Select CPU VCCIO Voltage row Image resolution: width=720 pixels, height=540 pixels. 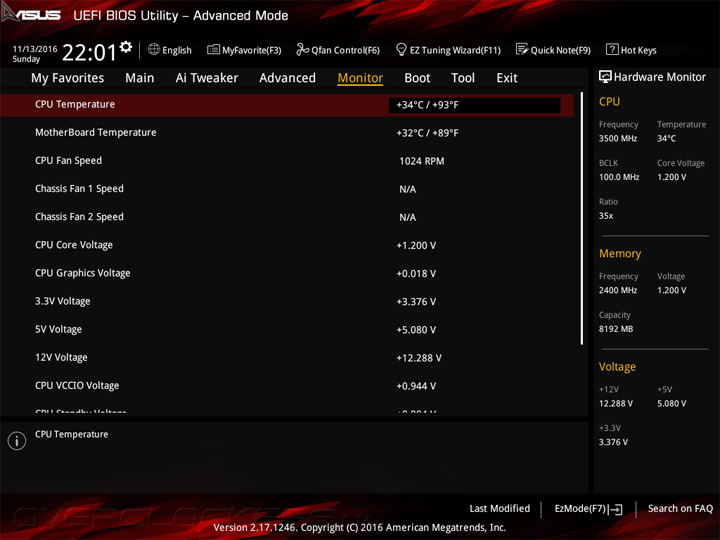coord(287,386)
